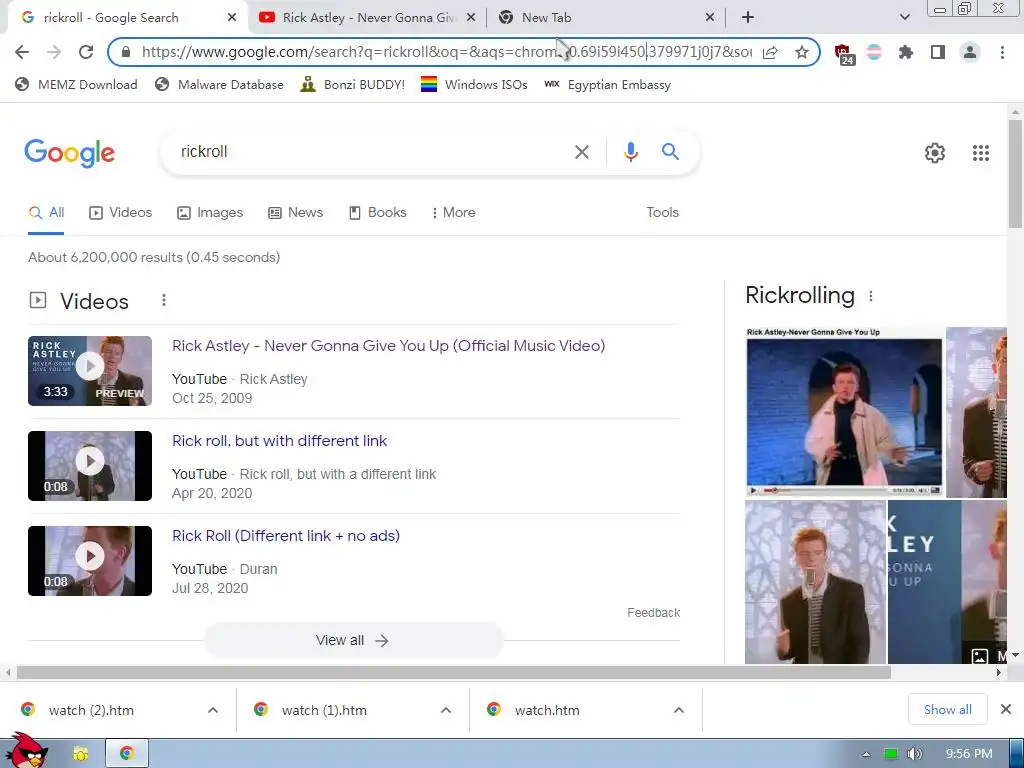This screenshot has width=1024, height=768.
Task: Select the Books search tab
Action: [x=378, y=212]
